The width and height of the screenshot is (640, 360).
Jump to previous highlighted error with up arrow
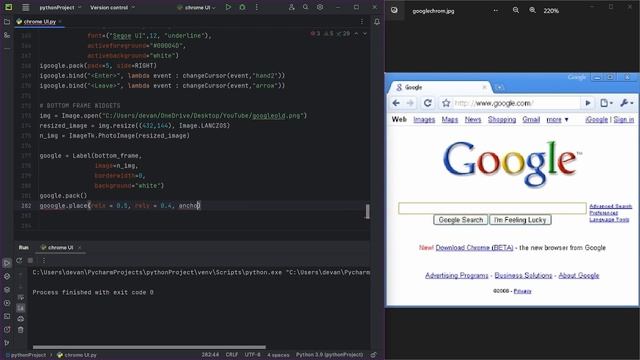pos(356,33)
